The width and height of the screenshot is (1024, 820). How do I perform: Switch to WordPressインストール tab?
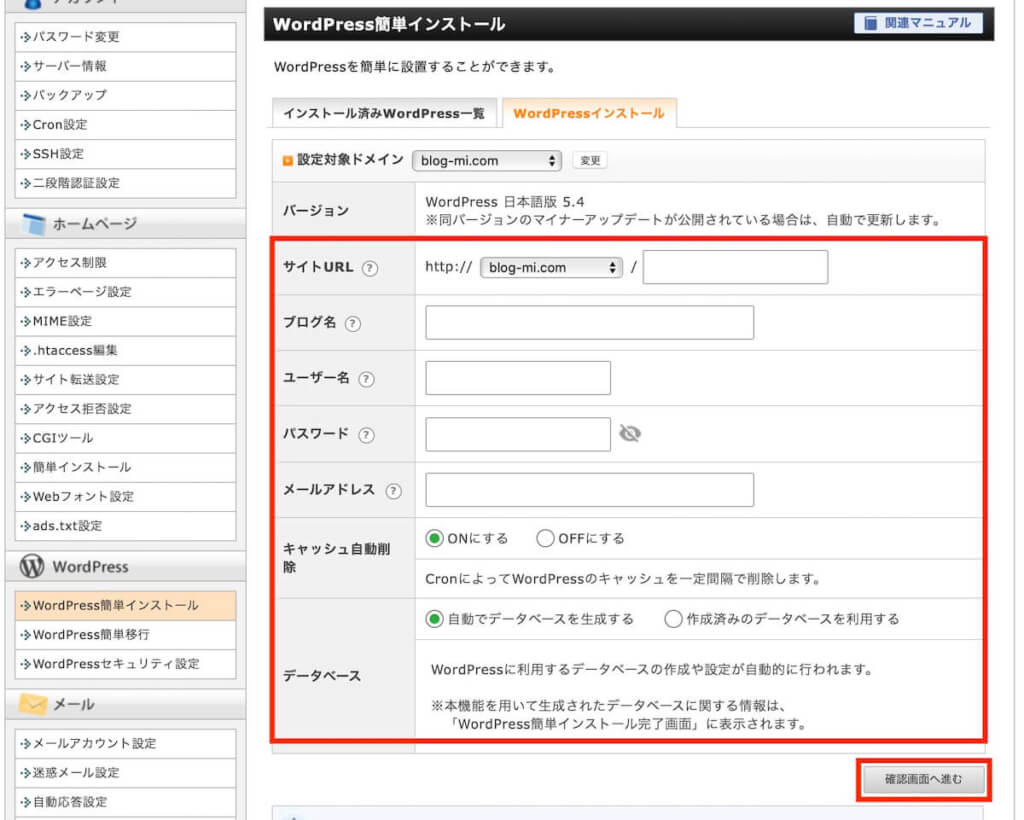click(x=589, y=113)
